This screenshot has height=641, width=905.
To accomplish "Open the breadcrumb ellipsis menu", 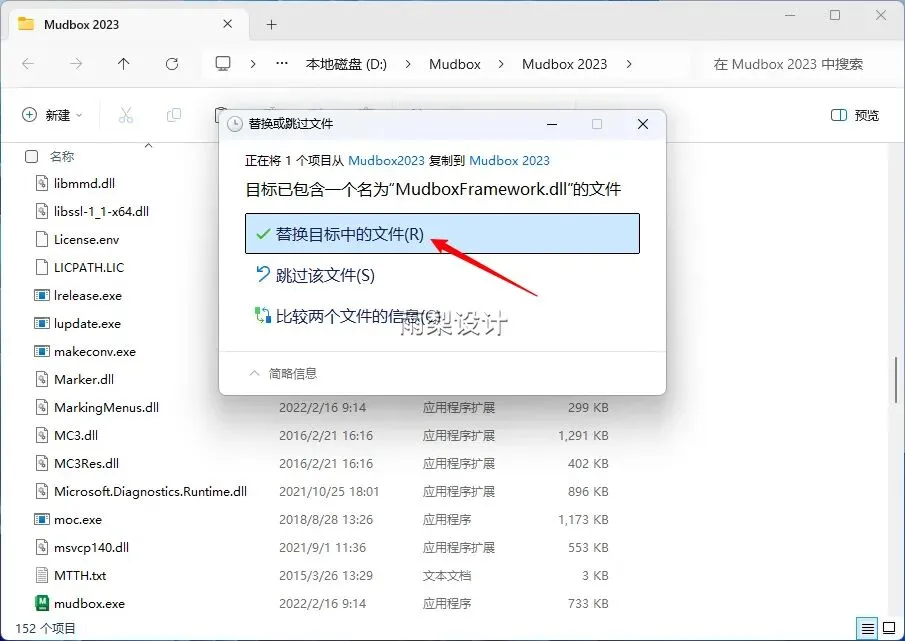I will click(282, 63).
